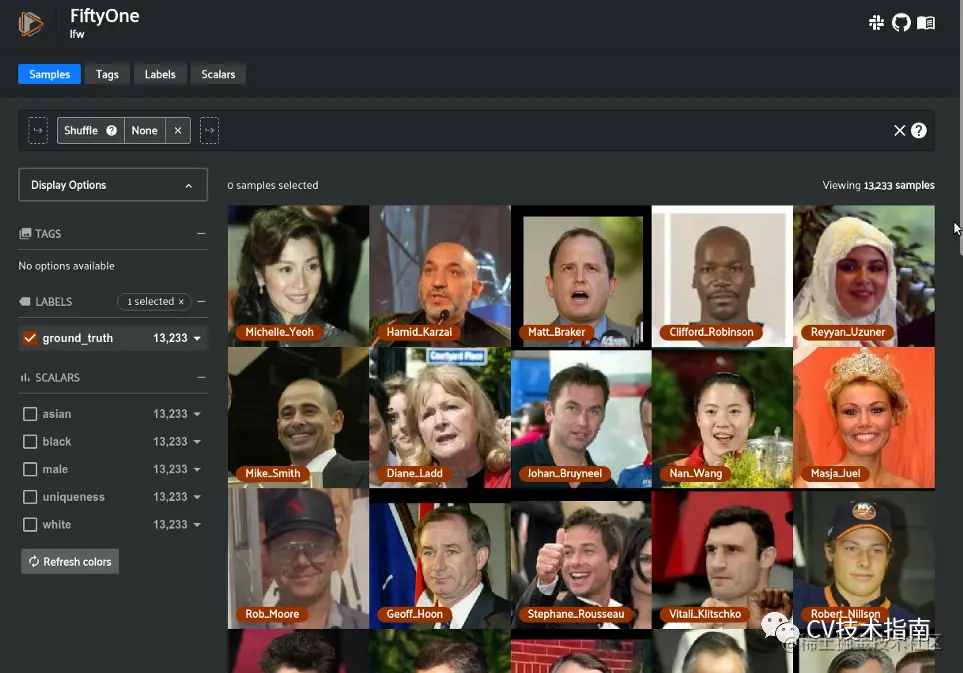
Task: Click the Shuffle help question icon
Action: (x=111, y=130)
